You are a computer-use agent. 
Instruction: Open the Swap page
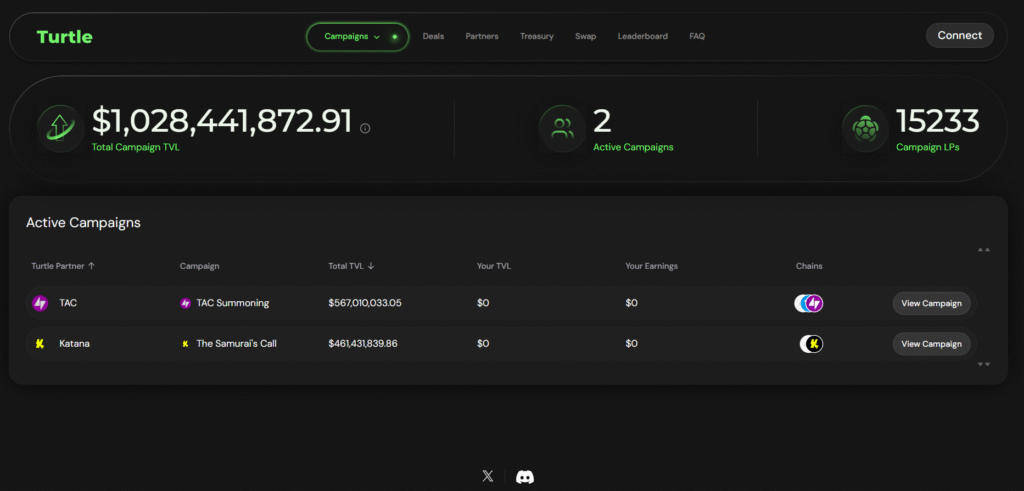click(x=585, y=37)
